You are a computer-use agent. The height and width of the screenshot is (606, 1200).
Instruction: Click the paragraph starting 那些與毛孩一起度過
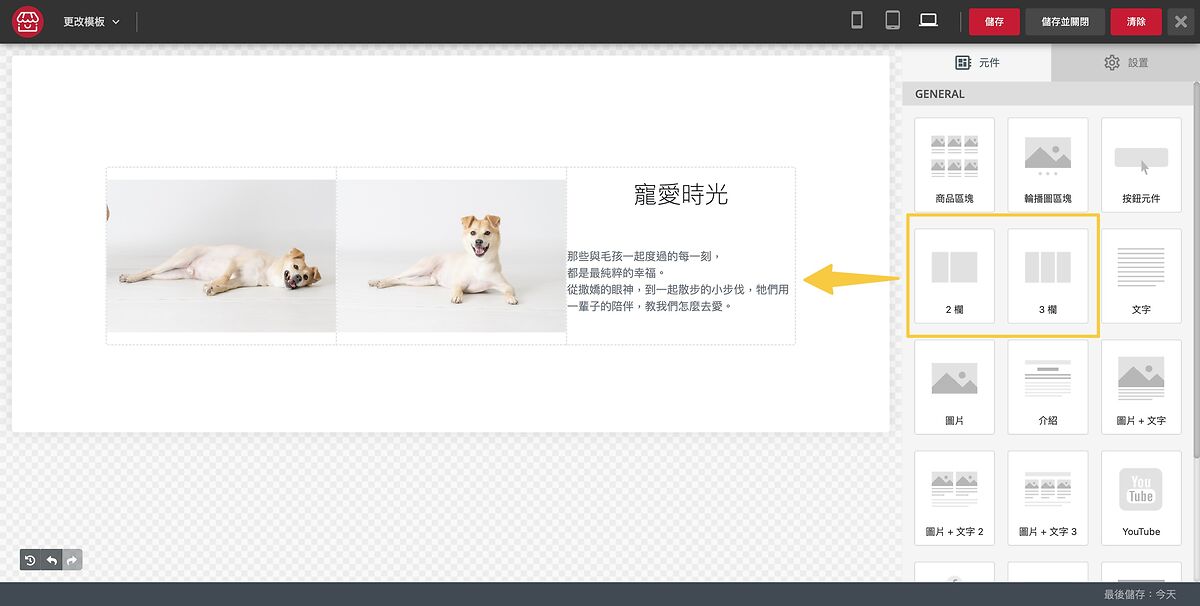pyautogui.click(x=680, y=281)
